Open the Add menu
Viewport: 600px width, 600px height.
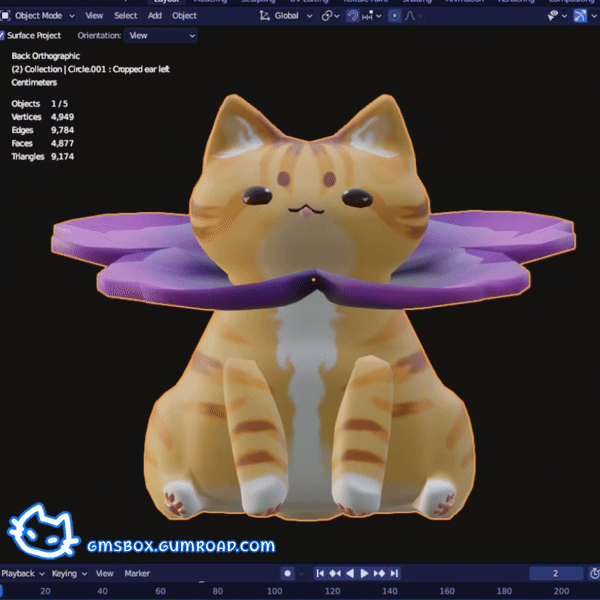tap(155, 16)
